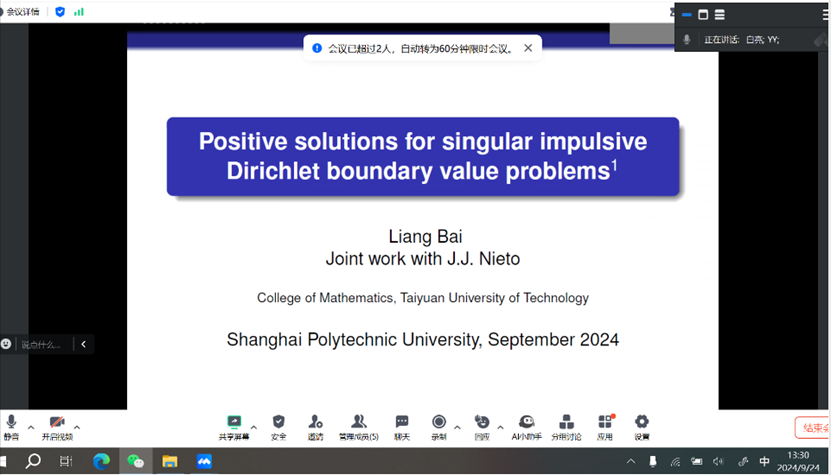The width and height of the screenshot is (831, 475).
Task: Open the Invite (邀请) panel
Action: click(x=315, y=424)
